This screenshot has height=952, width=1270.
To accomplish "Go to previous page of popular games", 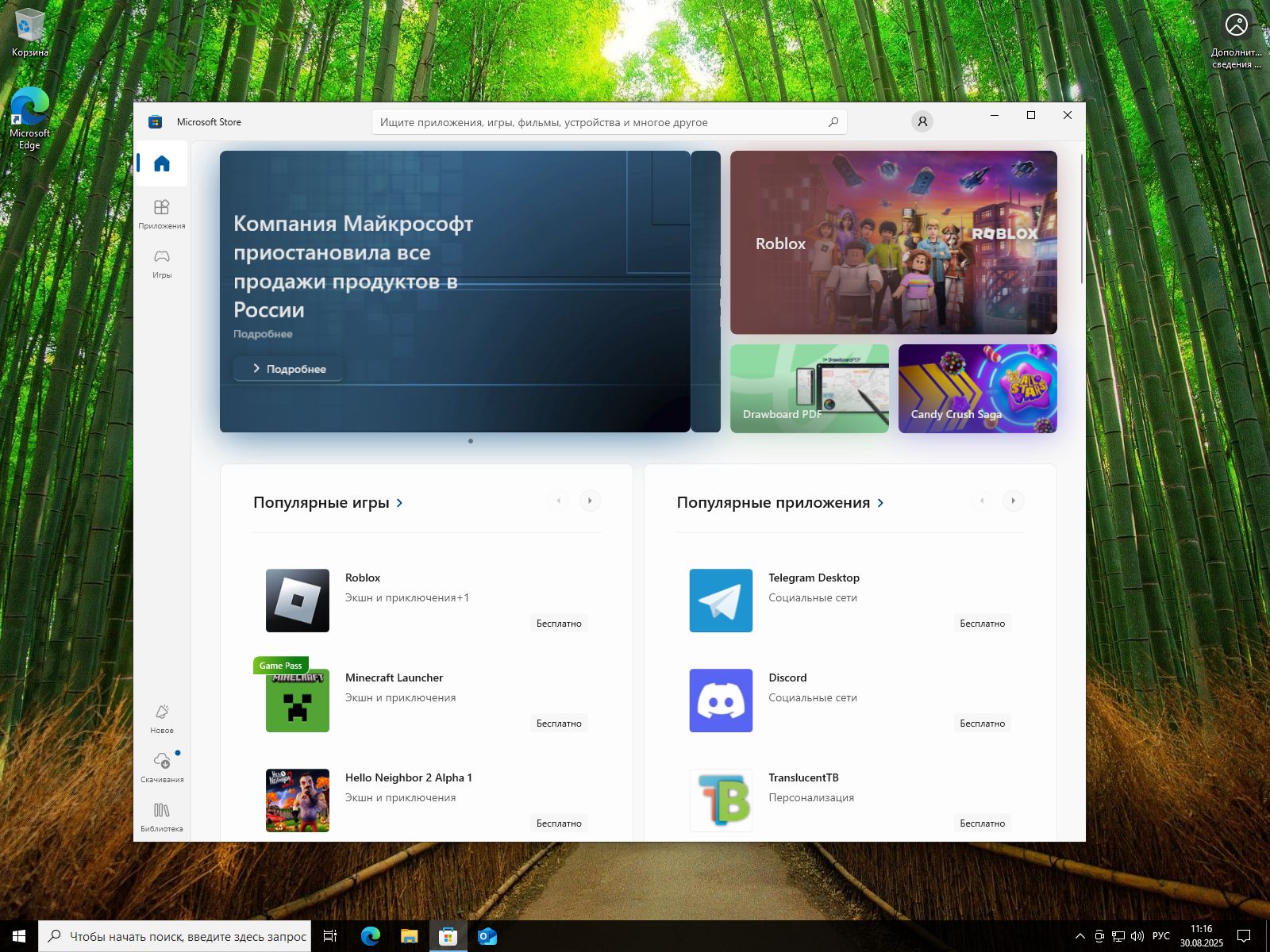I will point(558,501).
